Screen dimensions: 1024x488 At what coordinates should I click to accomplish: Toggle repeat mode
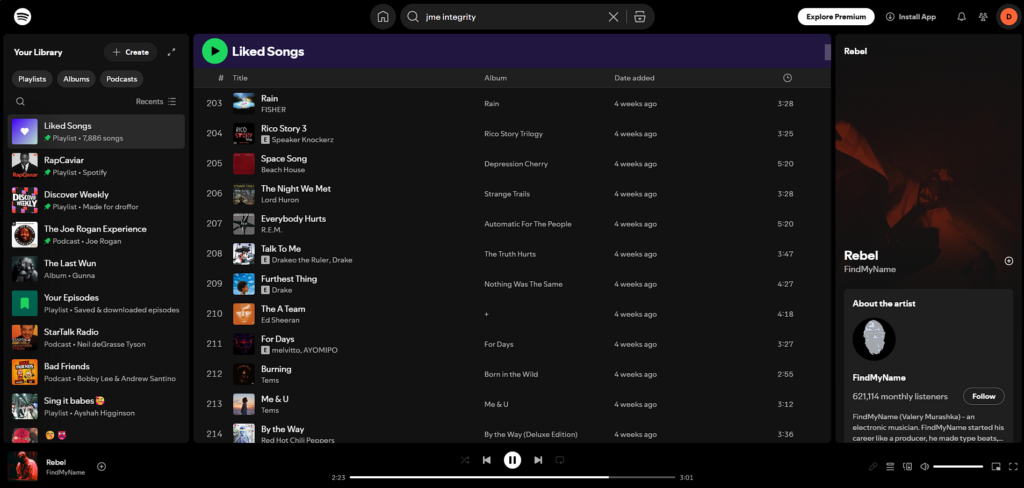[560, 460]
